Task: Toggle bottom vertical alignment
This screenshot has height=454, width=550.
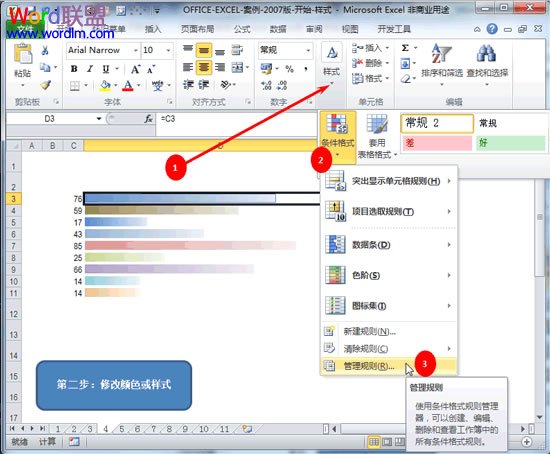Action: (x=220, y=51)
